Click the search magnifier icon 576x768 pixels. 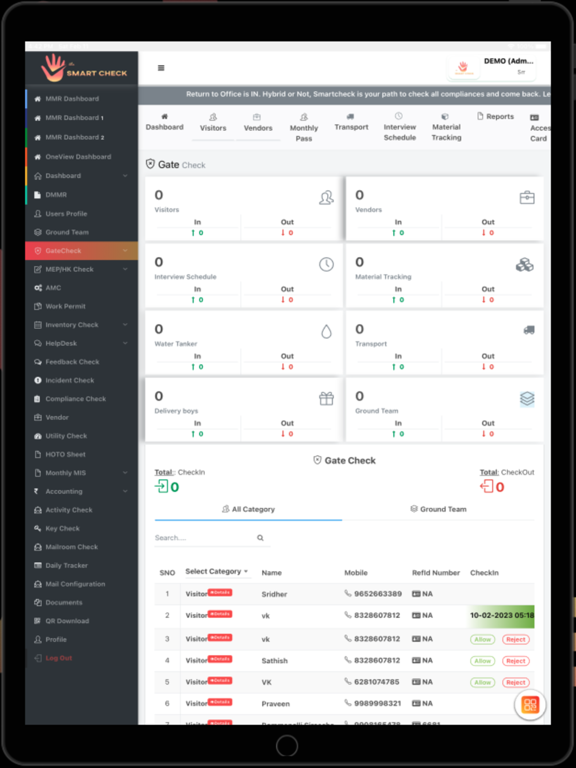(x=260, y=538)
